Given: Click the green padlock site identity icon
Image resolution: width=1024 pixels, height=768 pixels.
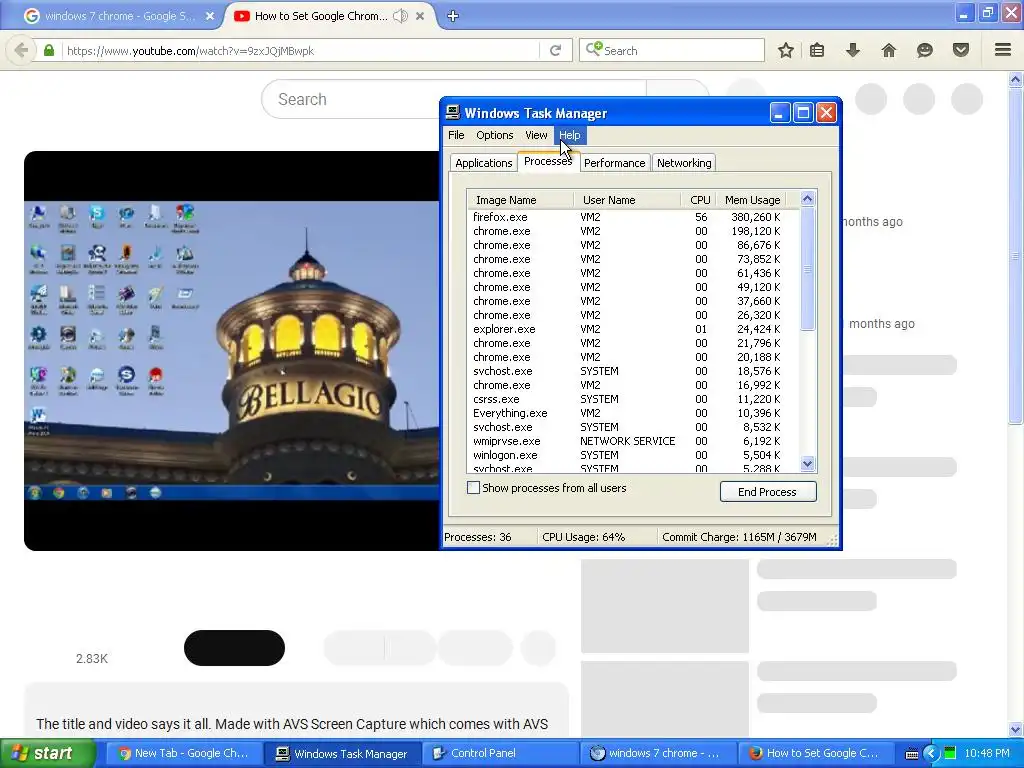Looking at the screenshot, I should click(49, 50).
